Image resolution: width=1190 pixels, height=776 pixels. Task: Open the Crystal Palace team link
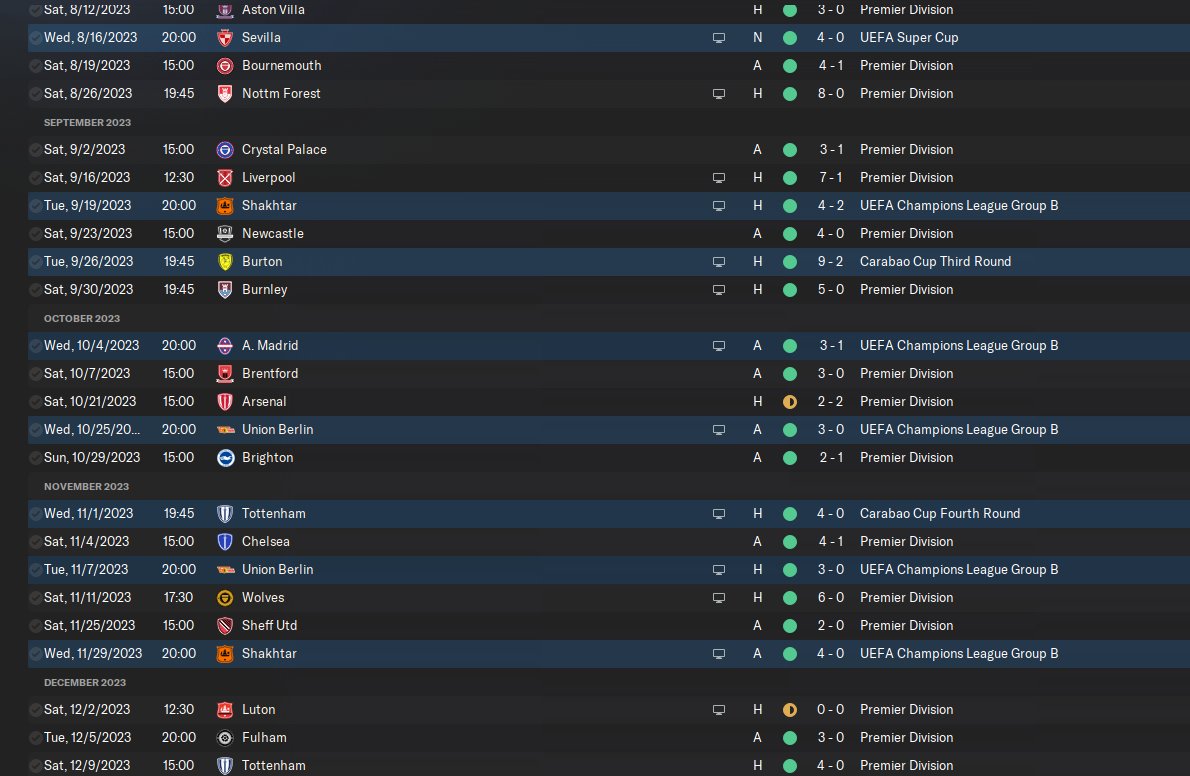coord(284,150)
